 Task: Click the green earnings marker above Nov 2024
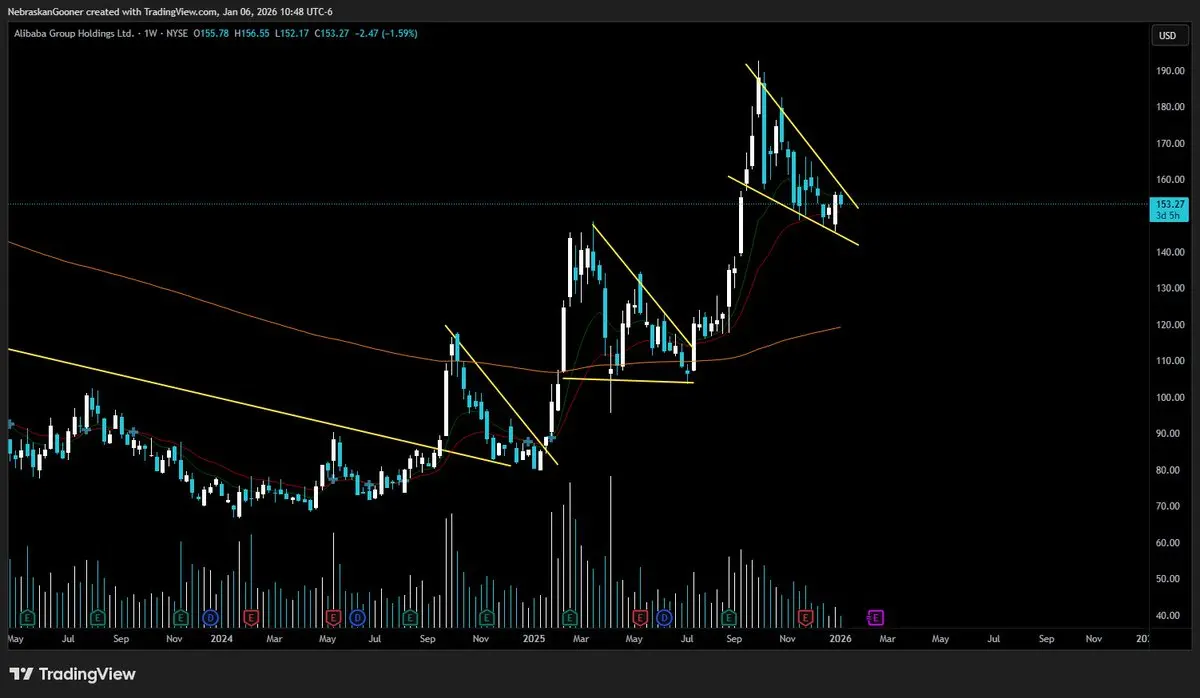pyautogui.click(x=487, y=617)
